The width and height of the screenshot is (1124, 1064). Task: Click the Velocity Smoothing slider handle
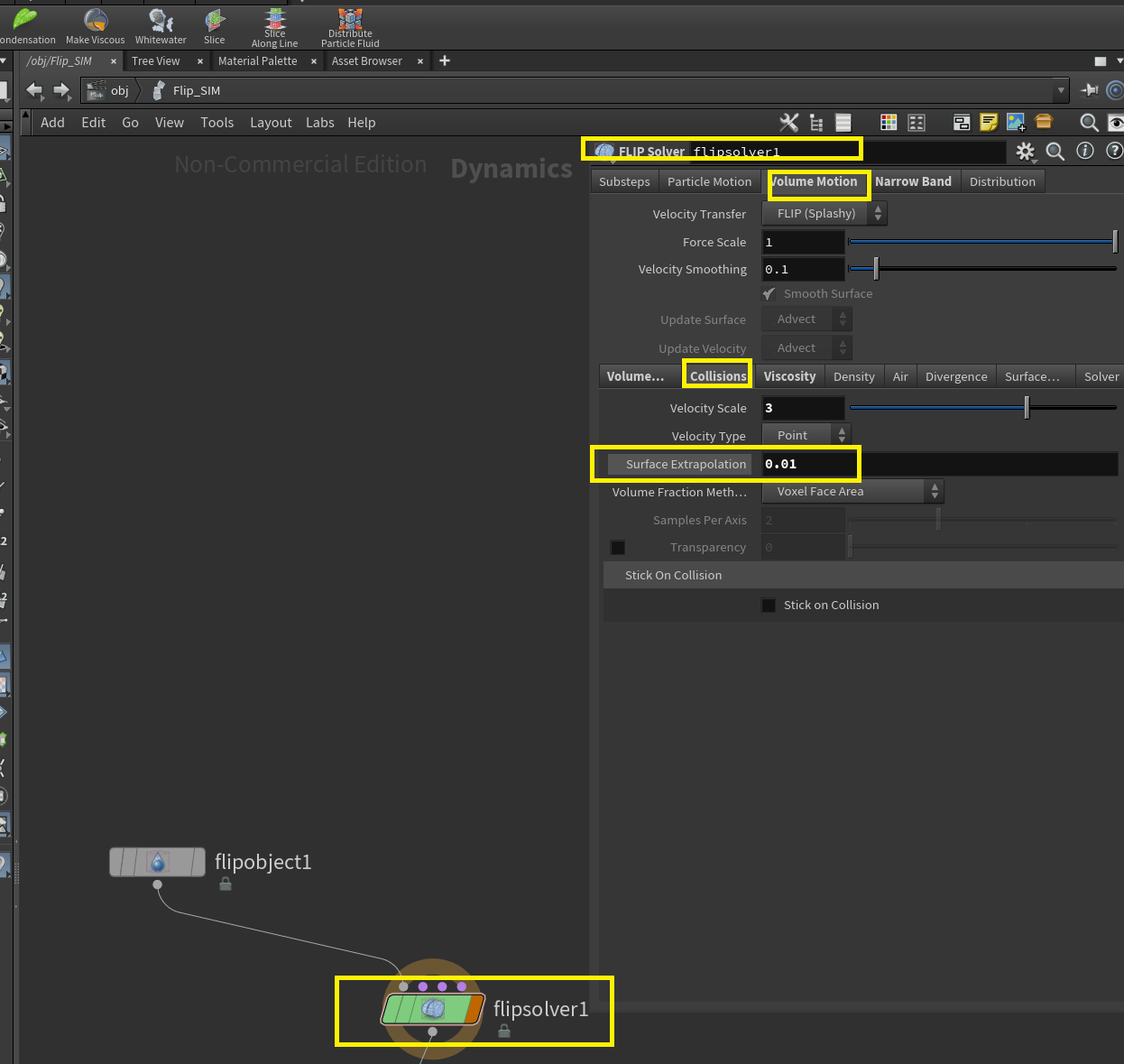(x=876, y=269)
